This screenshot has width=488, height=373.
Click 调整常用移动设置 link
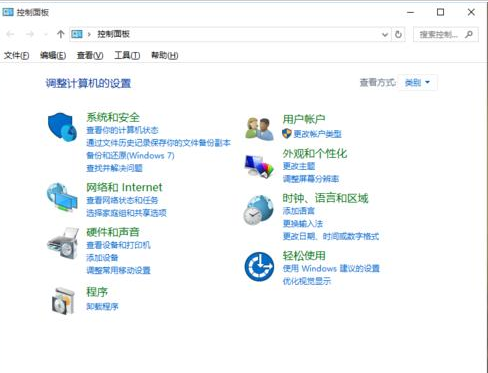tap(118, 270)
